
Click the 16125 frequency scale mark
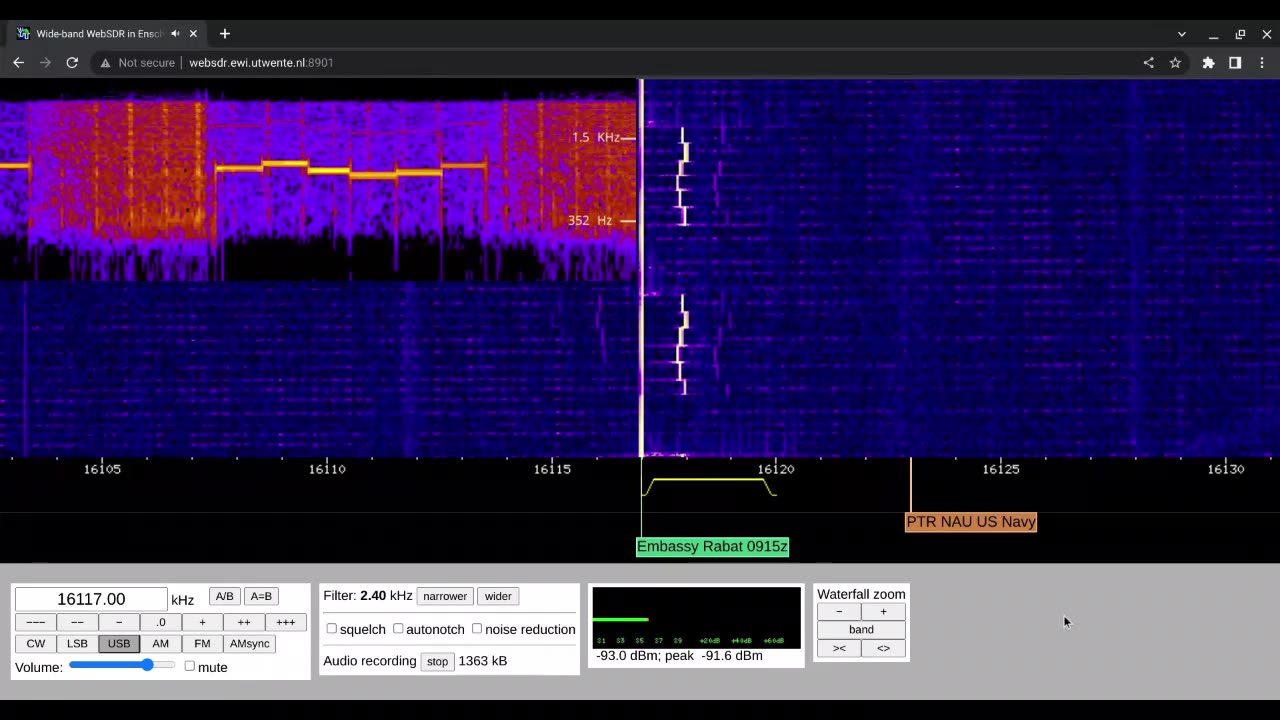point(1001,469)
